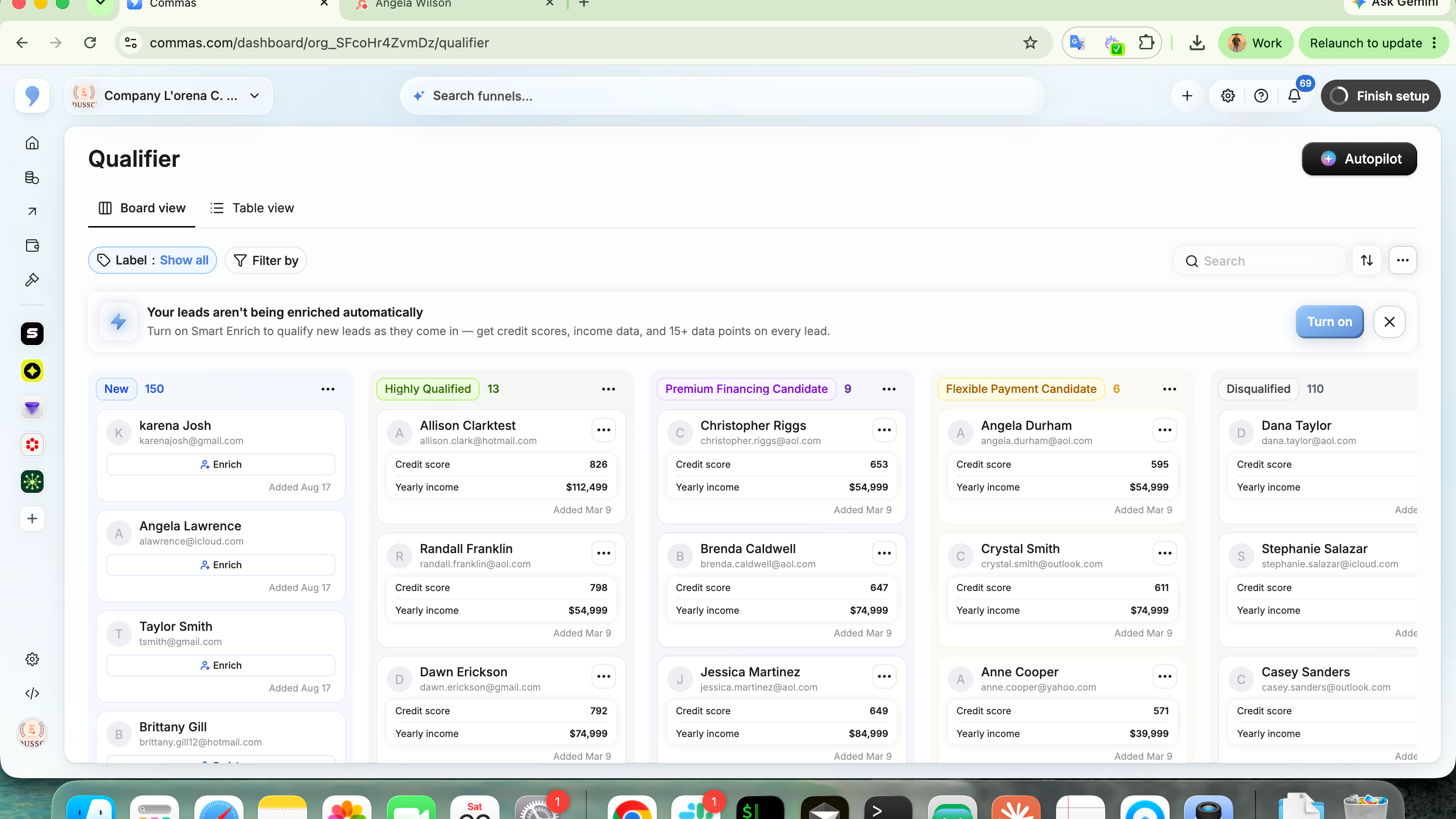
Task: Open the red dots app icon in sidebar
Action: click(x=32, y=445)
